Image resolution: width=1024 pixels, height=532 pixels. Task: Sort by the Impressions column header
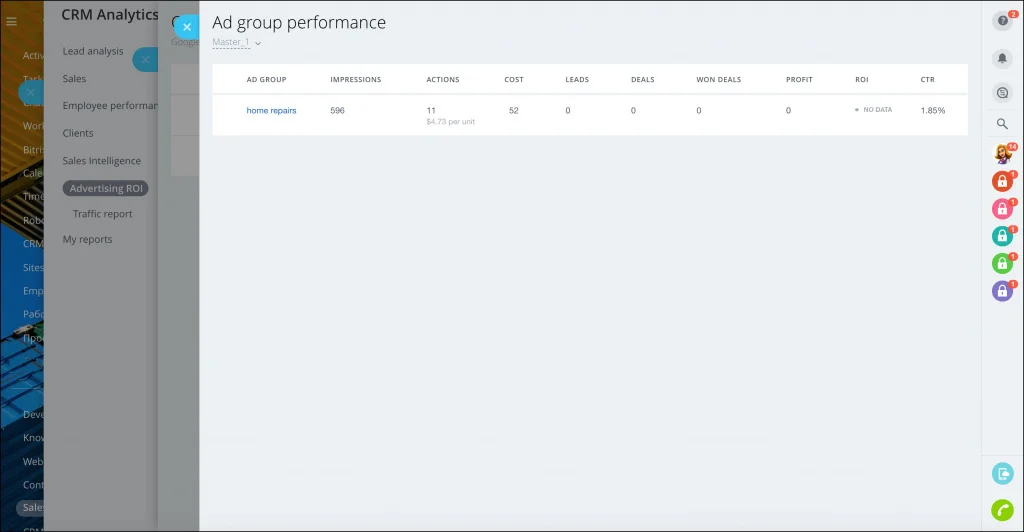(355, 80)
